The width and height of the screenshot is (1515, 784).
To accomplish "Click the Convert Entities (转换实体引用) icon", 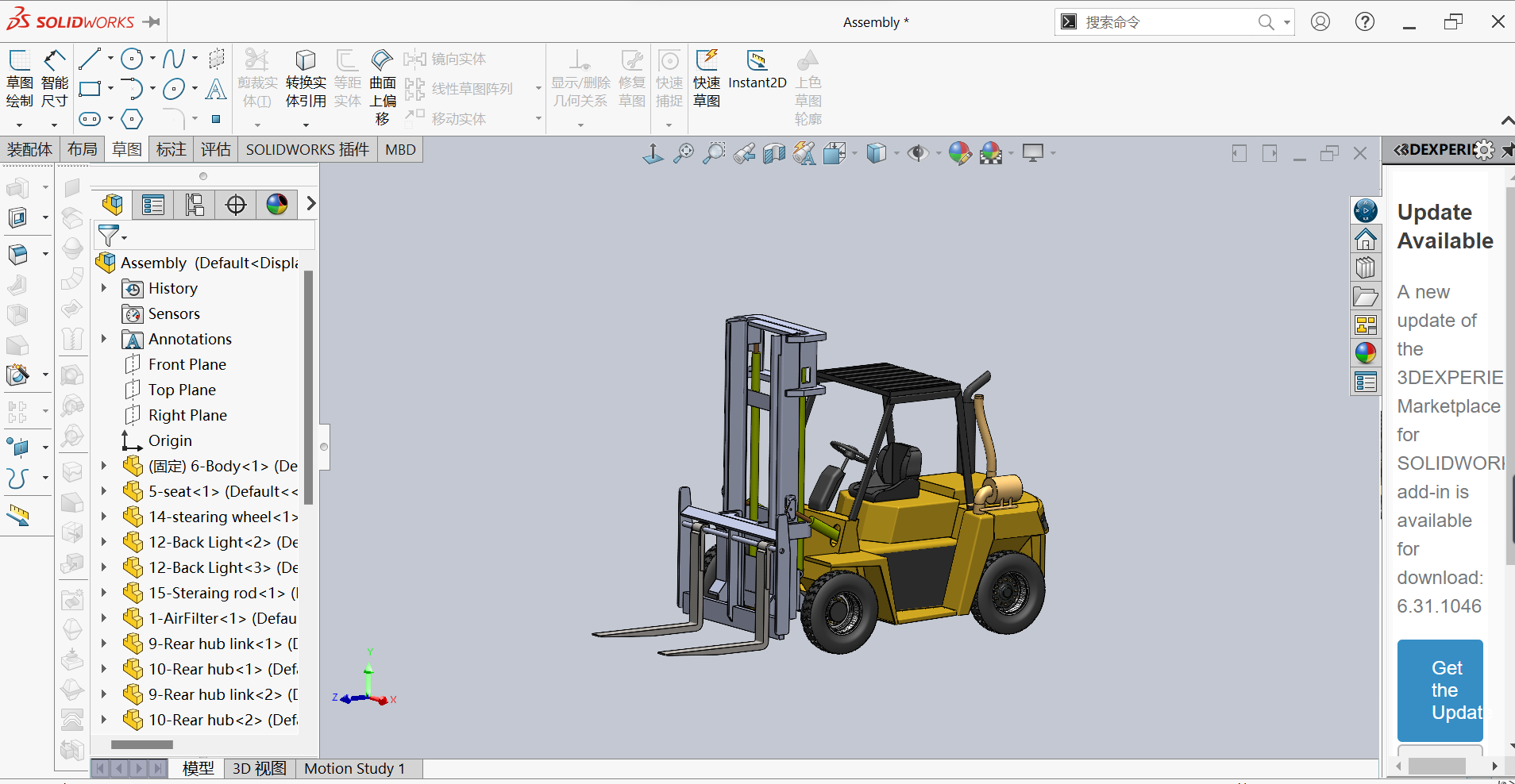I will pos(306,79).
